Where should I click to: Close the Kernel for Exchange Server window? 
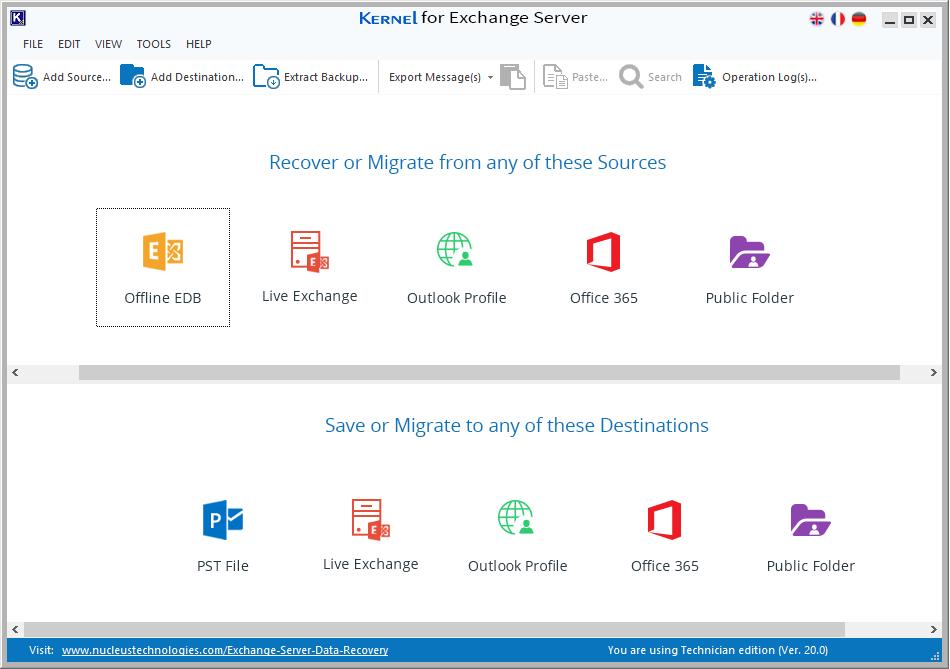click(928, 20)
